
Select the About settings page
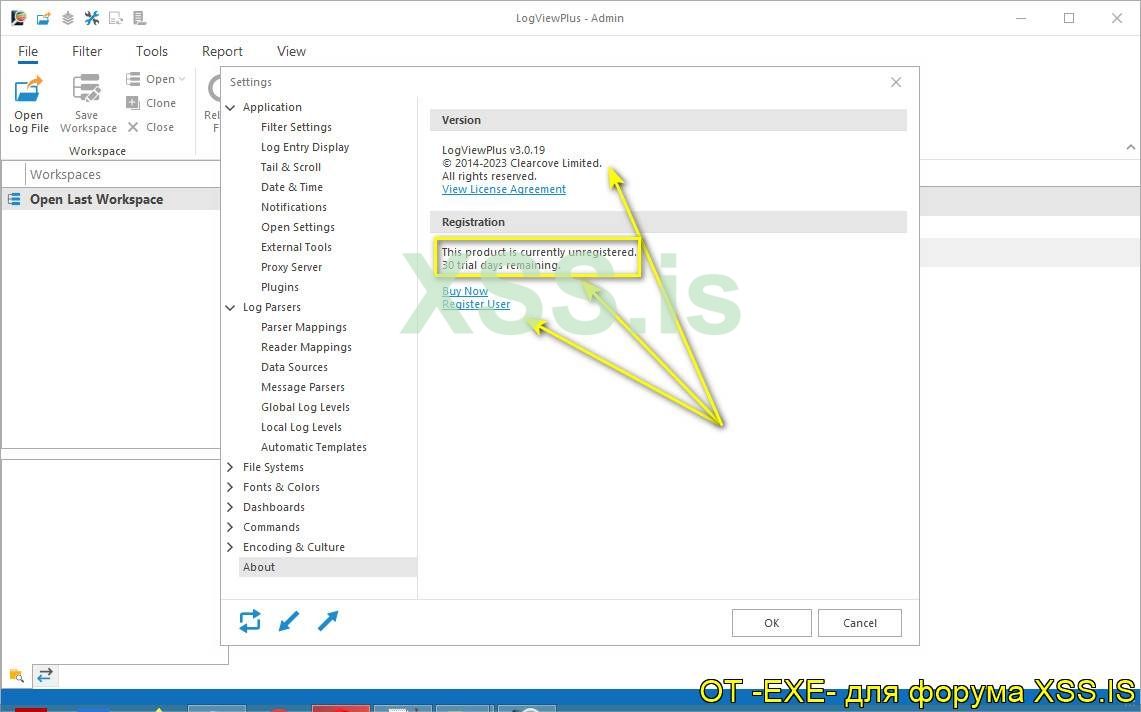(327, 567)
